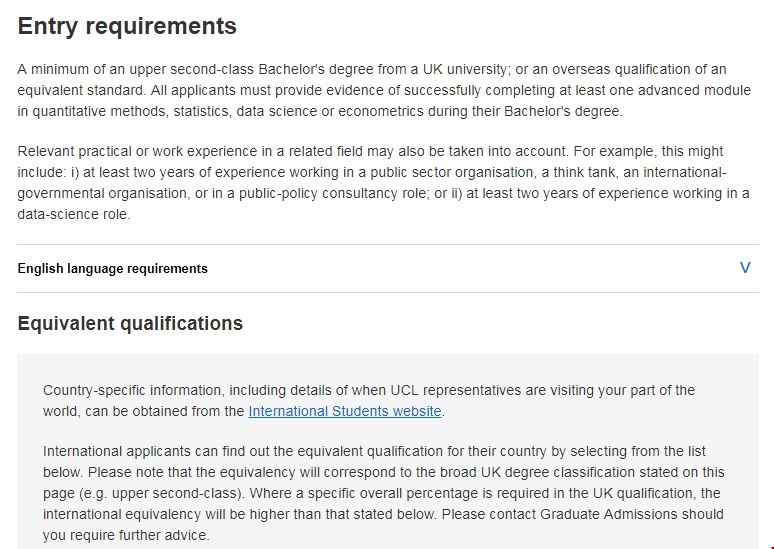Click the "Country-specific information" paragraph
Viewport: 774px width, 549px height.
368,400
